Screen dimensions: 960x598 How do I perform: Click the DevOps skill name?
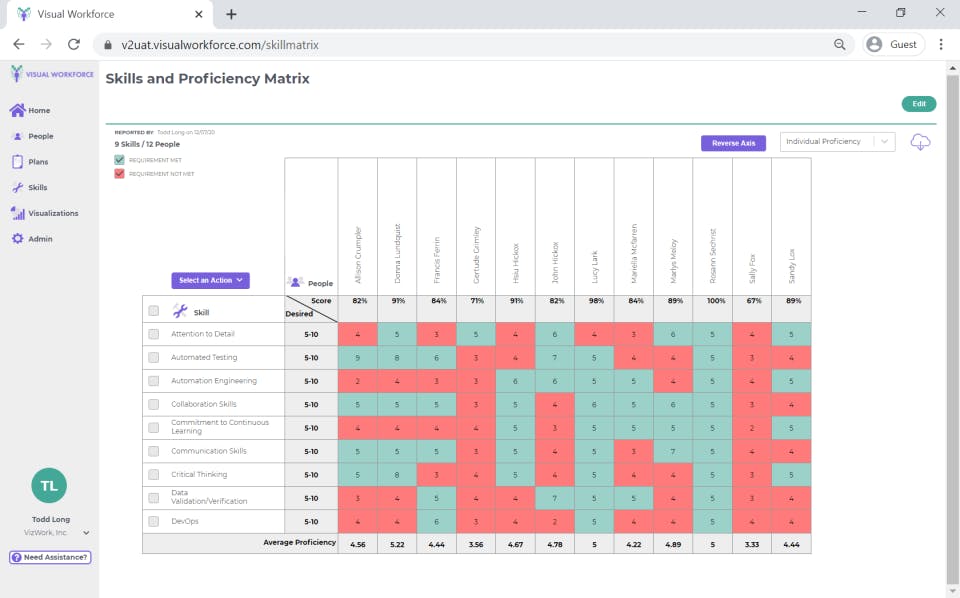[x=185, y=521]
